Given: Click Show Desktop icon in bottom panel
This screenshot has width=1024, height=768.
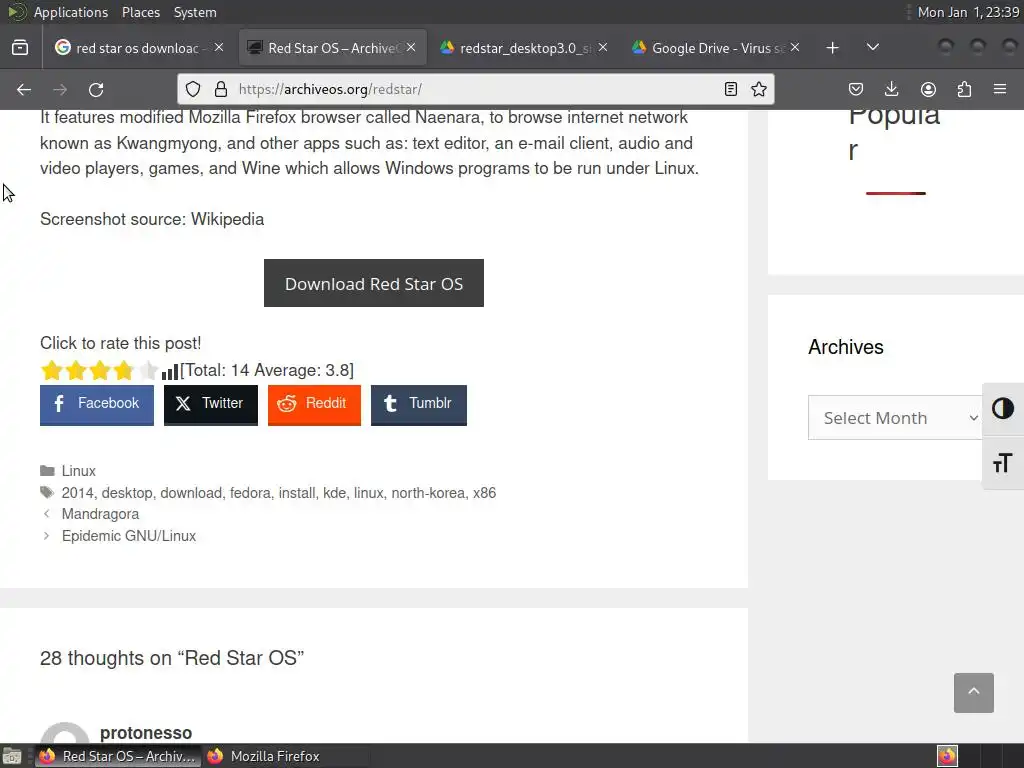Looking at the screenshot, I should coord(12,756).
